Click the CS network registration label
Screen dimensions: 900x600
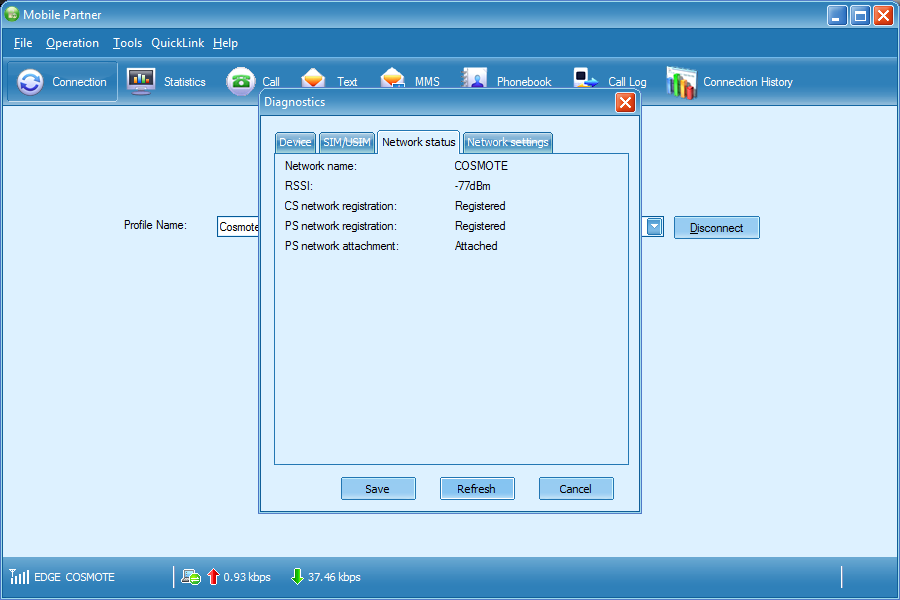click(x=340, y=206)
